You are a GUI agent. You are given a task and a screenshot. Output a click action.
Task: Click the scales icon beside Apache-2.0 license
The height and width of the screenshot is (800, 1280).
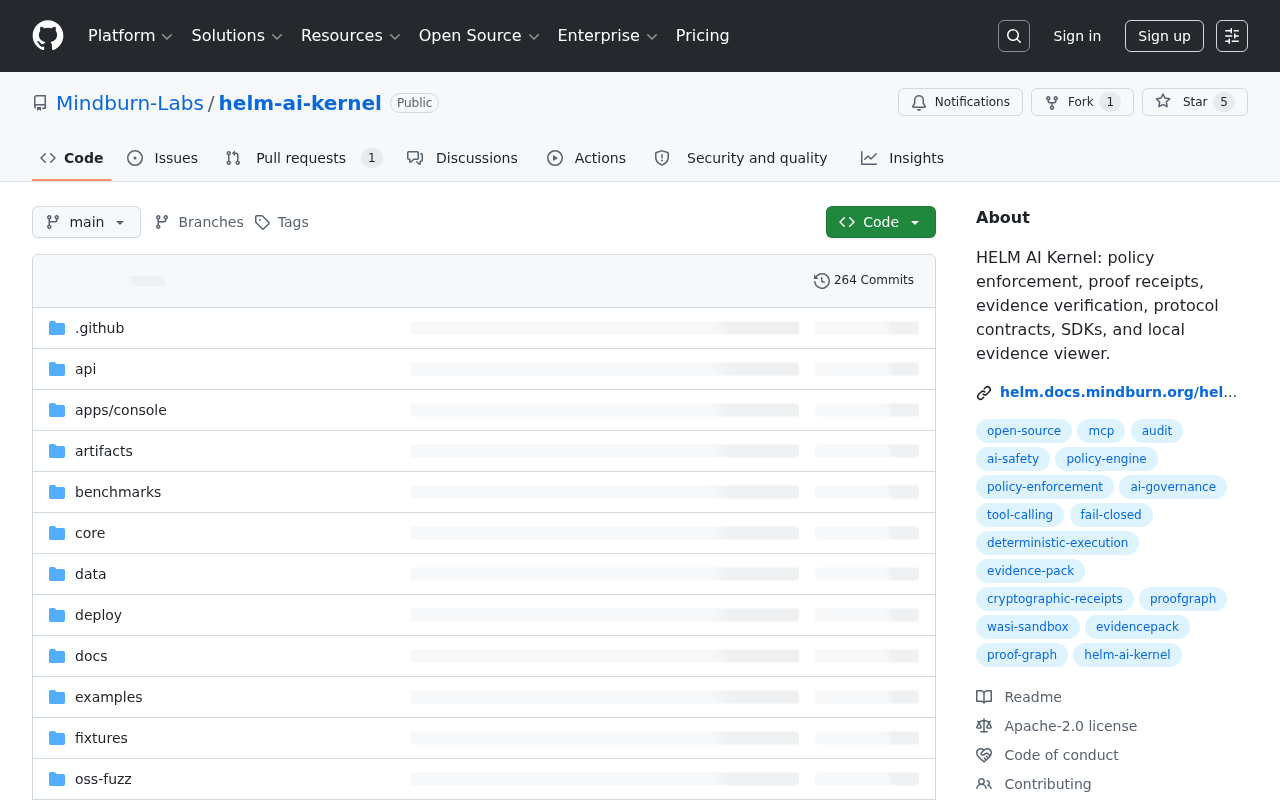984,726
